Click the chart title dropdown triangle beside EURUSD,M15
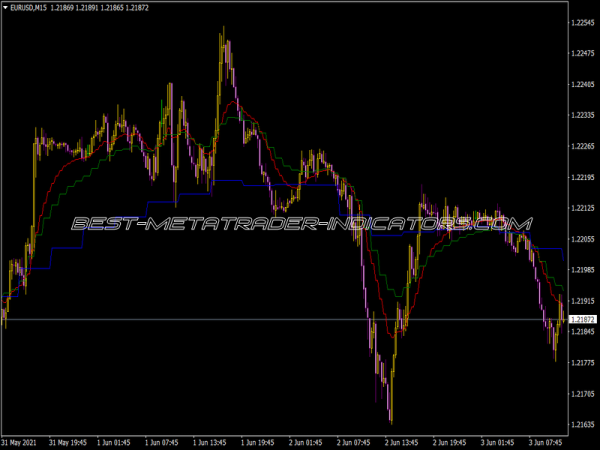The image size is (600, 450). tap(5, 7)
